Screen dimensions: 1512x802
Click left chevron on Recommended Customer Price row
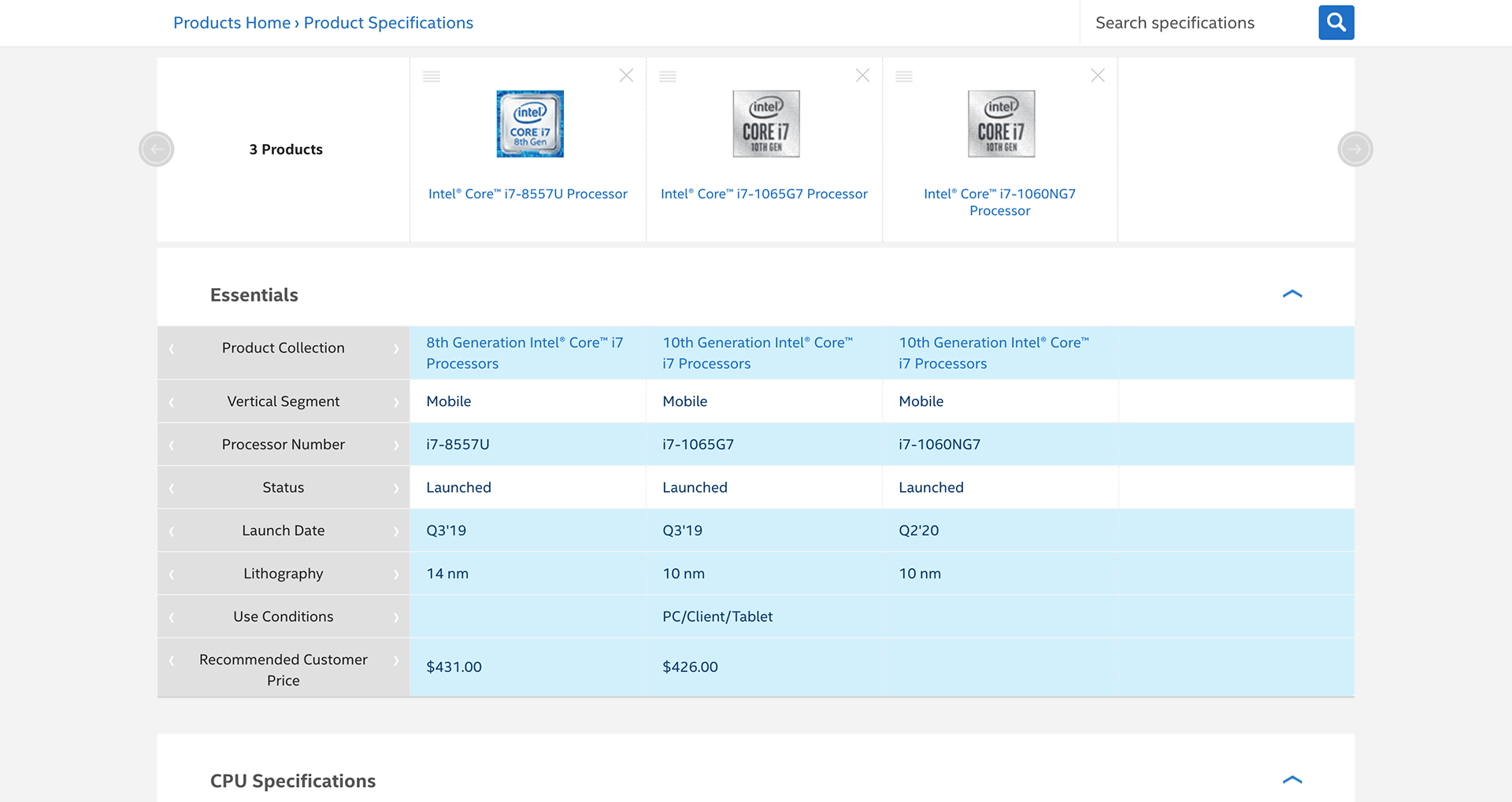pos(171,660)
